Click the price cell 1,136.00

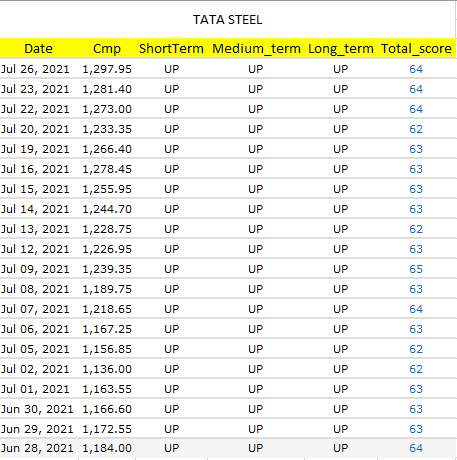(107, 369)
